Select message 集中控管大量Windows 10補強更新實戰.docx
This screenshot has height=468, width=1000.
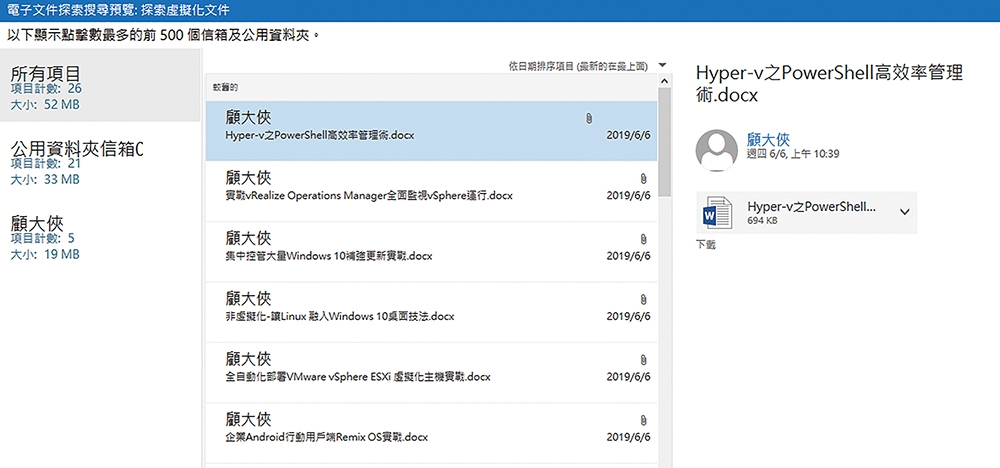(430, 252)
